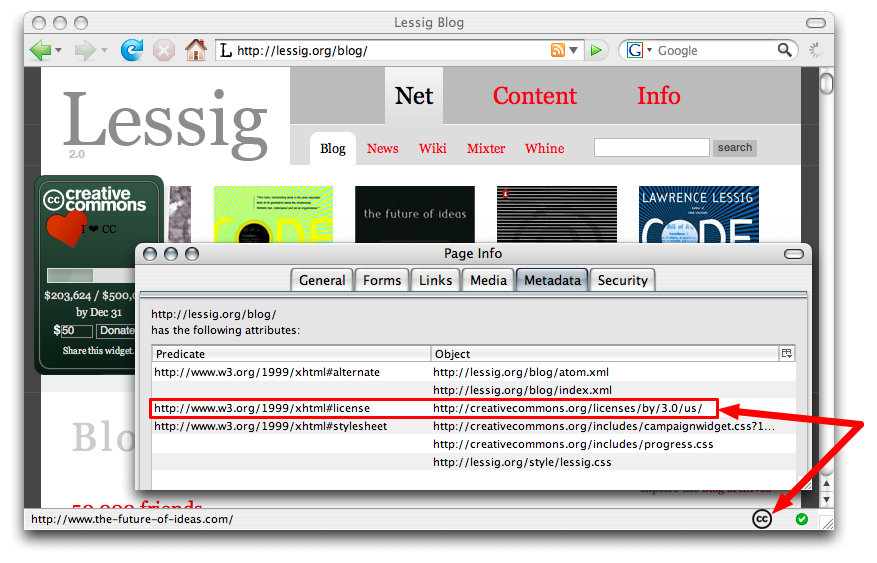The height and width of the screenshot is (563, 877).
Task: Click the site favicon in address bar
Action: (x=226, y=50)
